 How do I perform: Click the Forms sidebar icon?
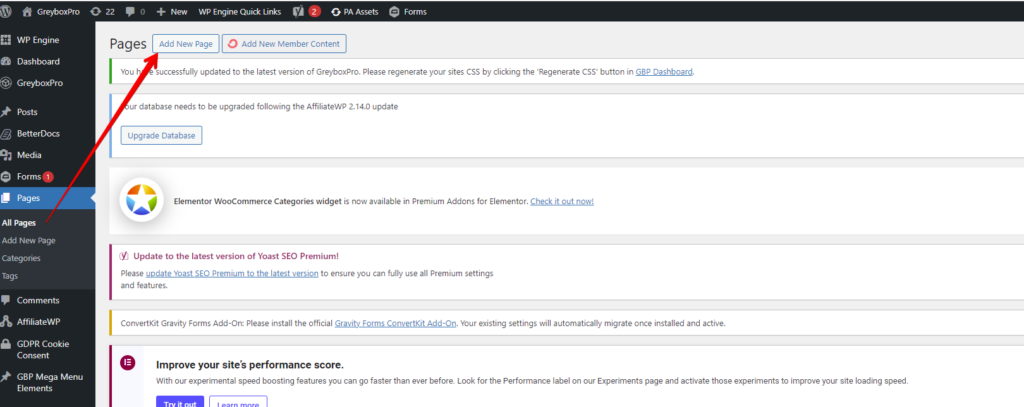(x=6, y=176)
